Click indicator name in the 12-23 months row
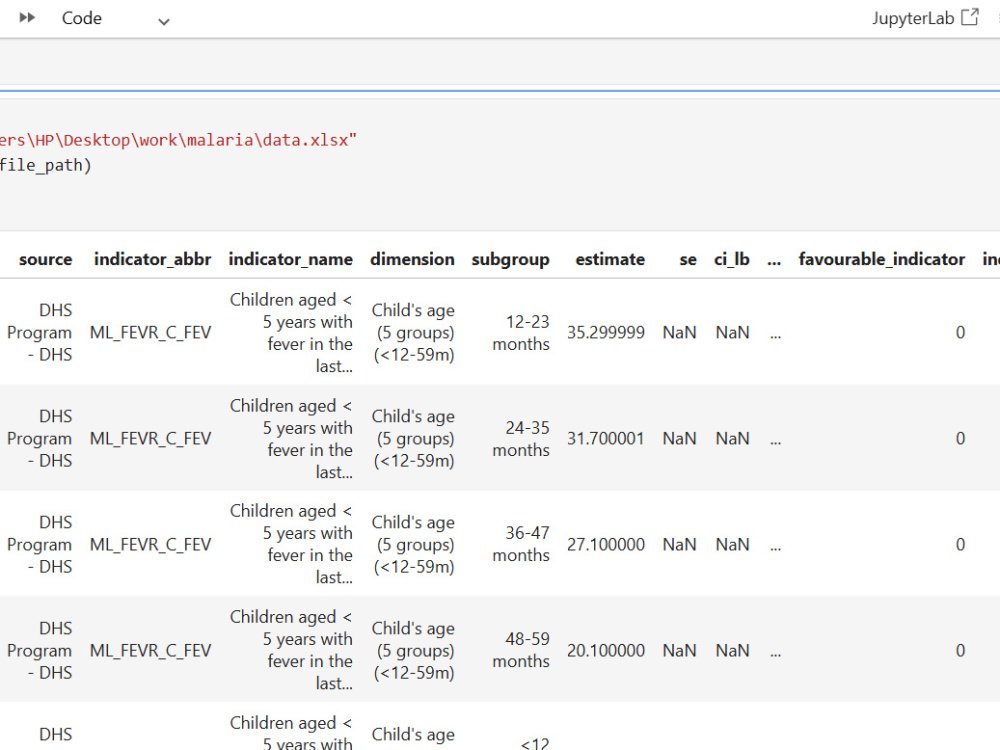The width and height of the screenshot is (1000, 750). point(291,333)
